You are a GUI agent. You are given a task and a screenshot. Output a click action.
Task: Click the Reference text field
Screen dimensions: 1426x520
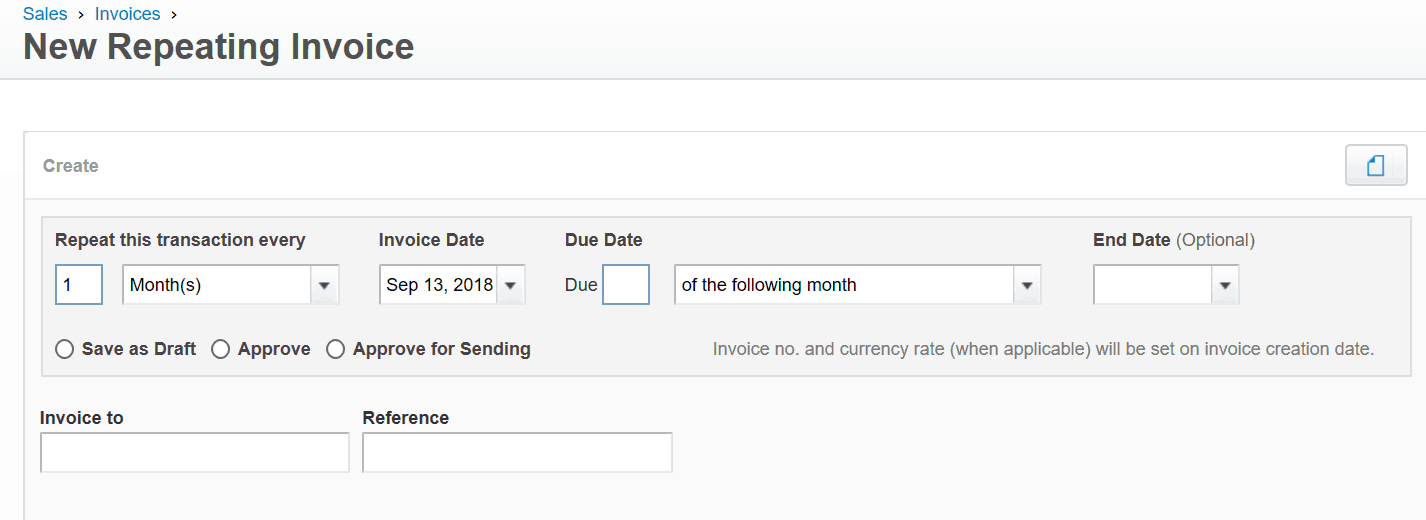click(x=517, y=452)
